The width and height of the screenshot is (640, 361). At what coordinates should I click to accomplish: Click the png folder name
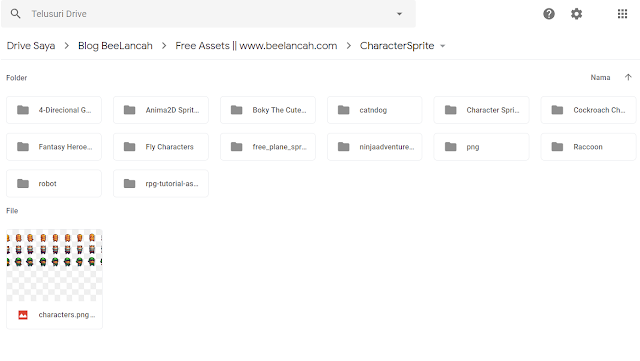[x=473, y=147]
